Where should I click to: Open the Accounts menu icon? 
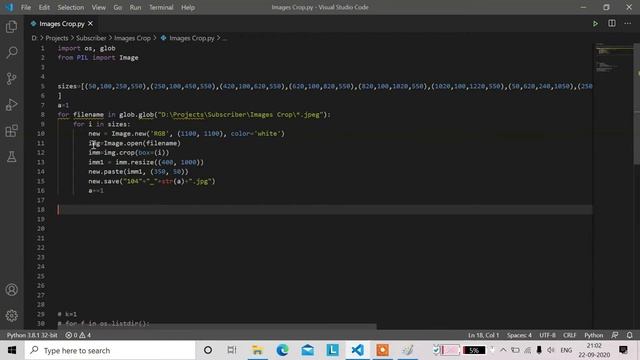coord(11,290)
